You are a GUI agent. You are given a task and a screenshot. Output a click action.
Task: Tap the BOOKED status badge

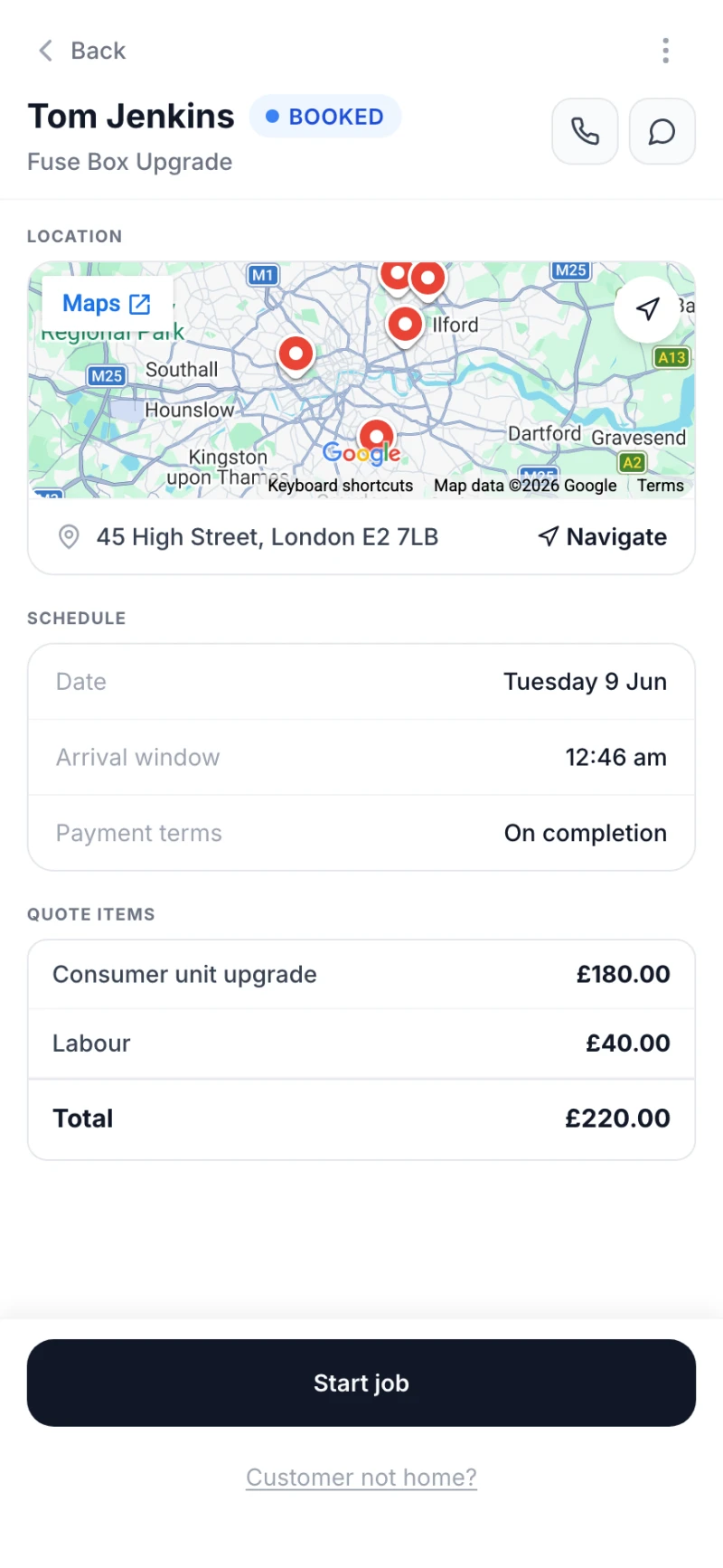click(325, 117)
